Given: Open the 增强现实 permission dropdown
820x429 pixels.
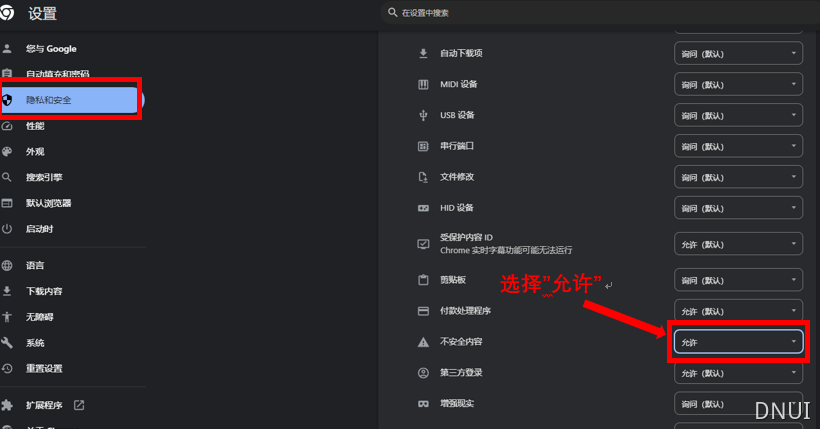Looking at the screenshot, I should coord(738,403).
